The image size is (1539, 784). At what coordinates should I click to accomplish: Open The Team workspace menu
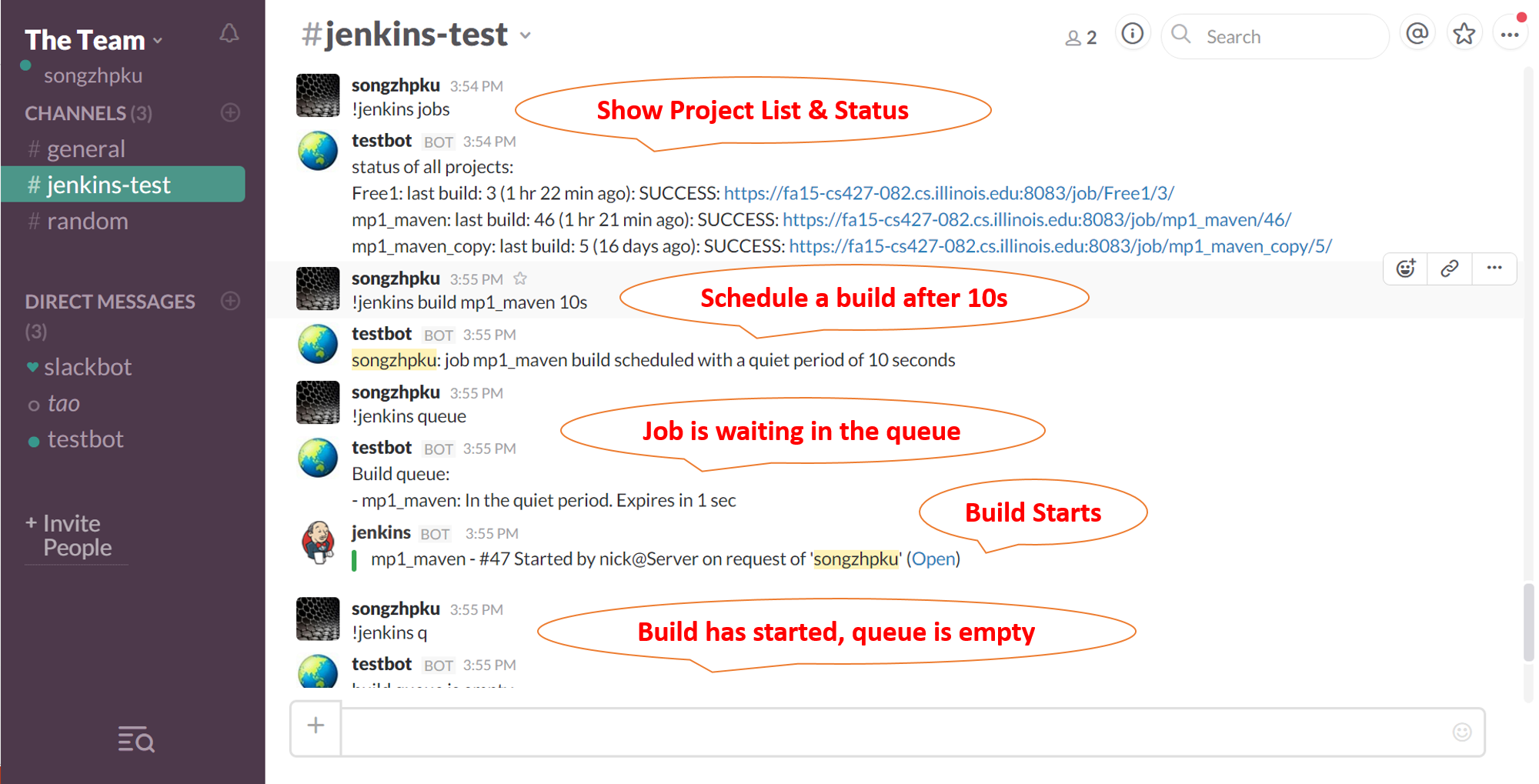pos(93,40)
